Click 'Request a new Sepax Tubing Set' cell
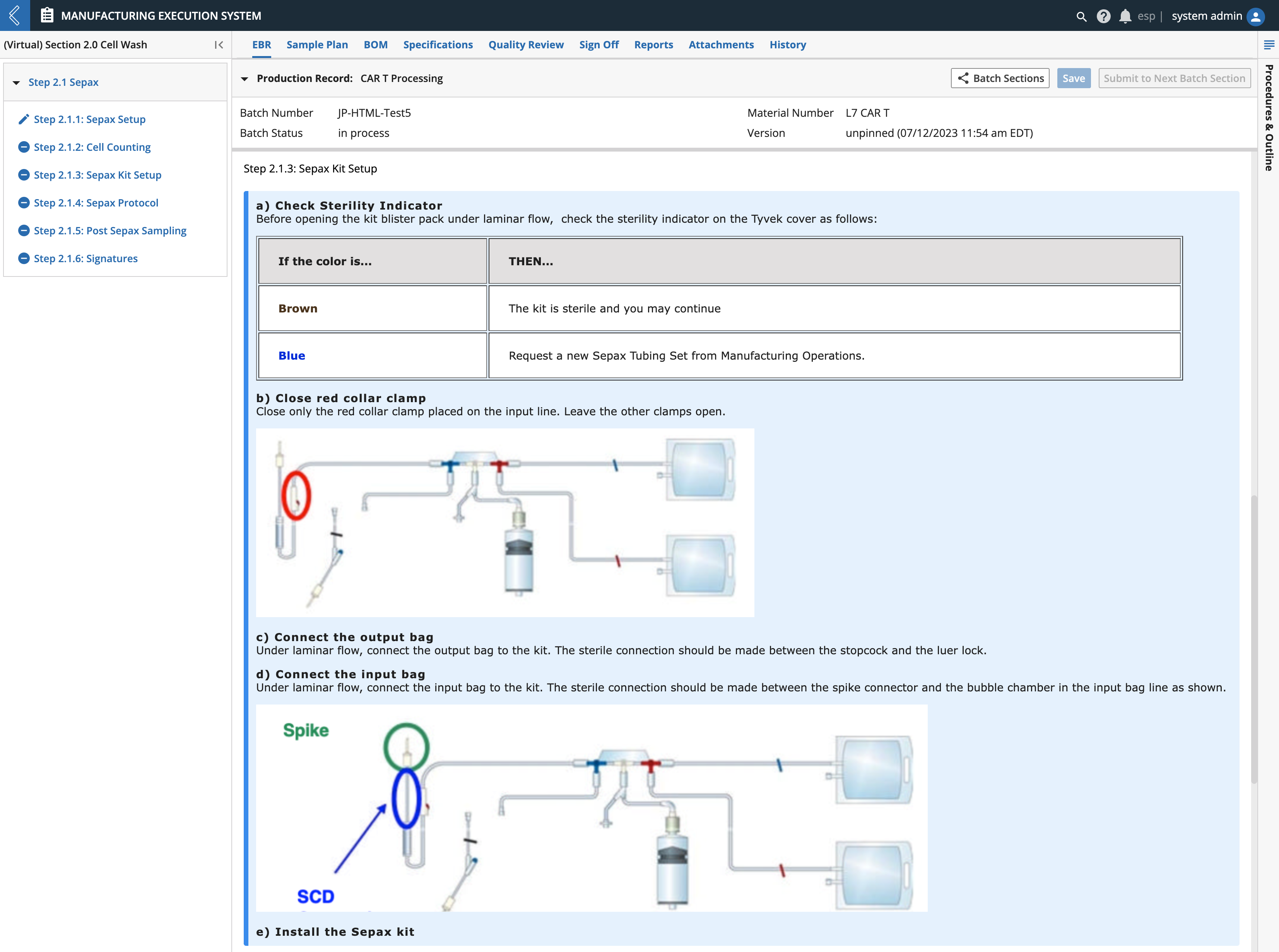Image resolution: width=1279 pixels, height=952 pixels. click(x=834, y=356)
